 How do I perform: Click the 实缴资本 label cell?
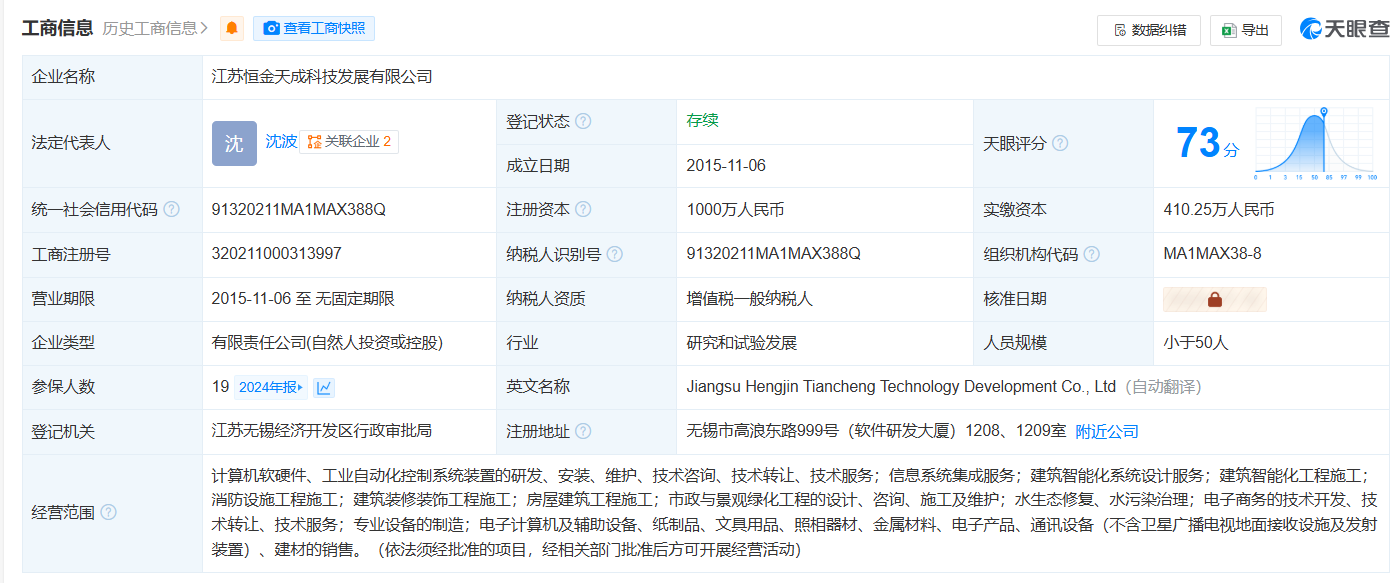click(1063, 210)
